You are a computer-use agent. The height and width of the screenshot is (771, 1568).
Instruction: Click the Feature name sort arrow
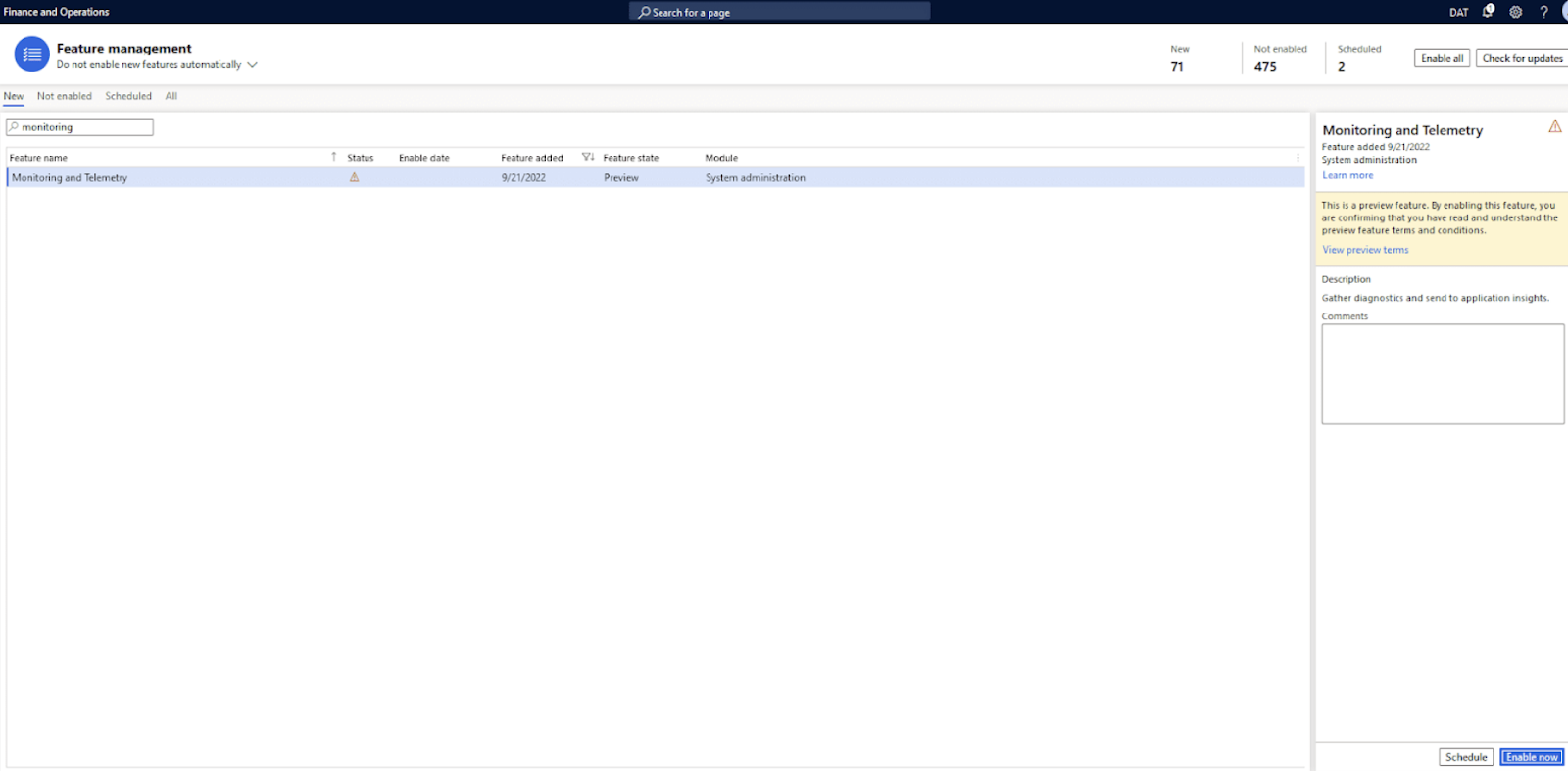click(333, 157)
